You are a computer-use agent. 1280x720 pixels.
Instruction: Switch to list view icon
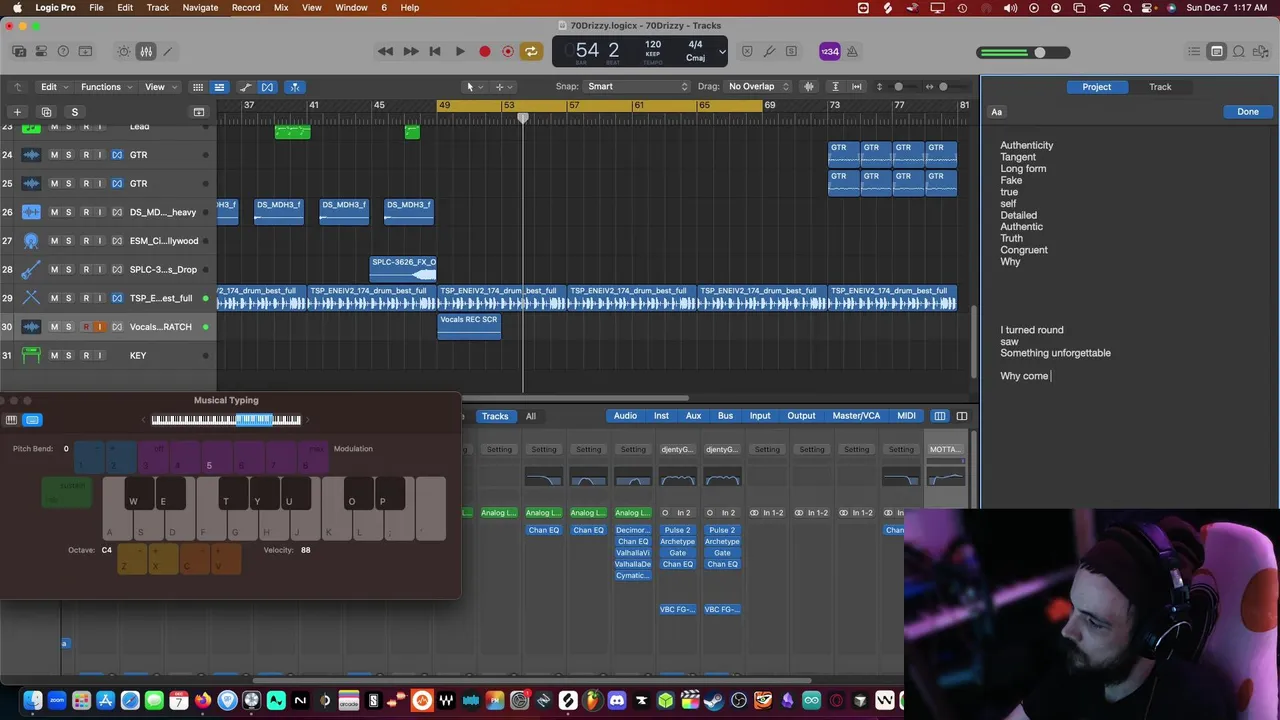point(219,87)
